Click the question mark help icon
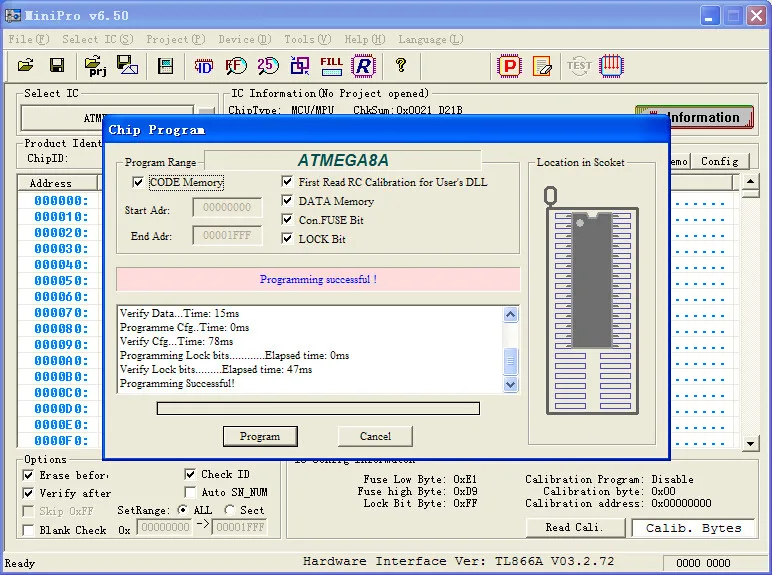The image size is (772, 575). click(x=401, y=65)
